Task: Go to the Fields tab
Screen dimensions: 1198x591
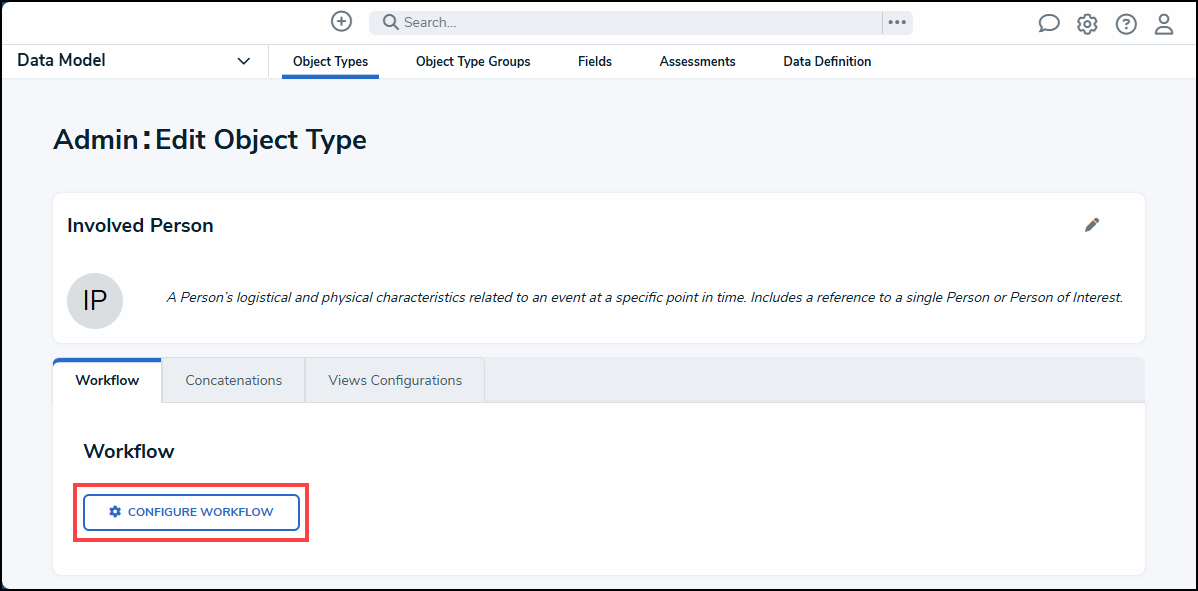Action: point(594,62)
